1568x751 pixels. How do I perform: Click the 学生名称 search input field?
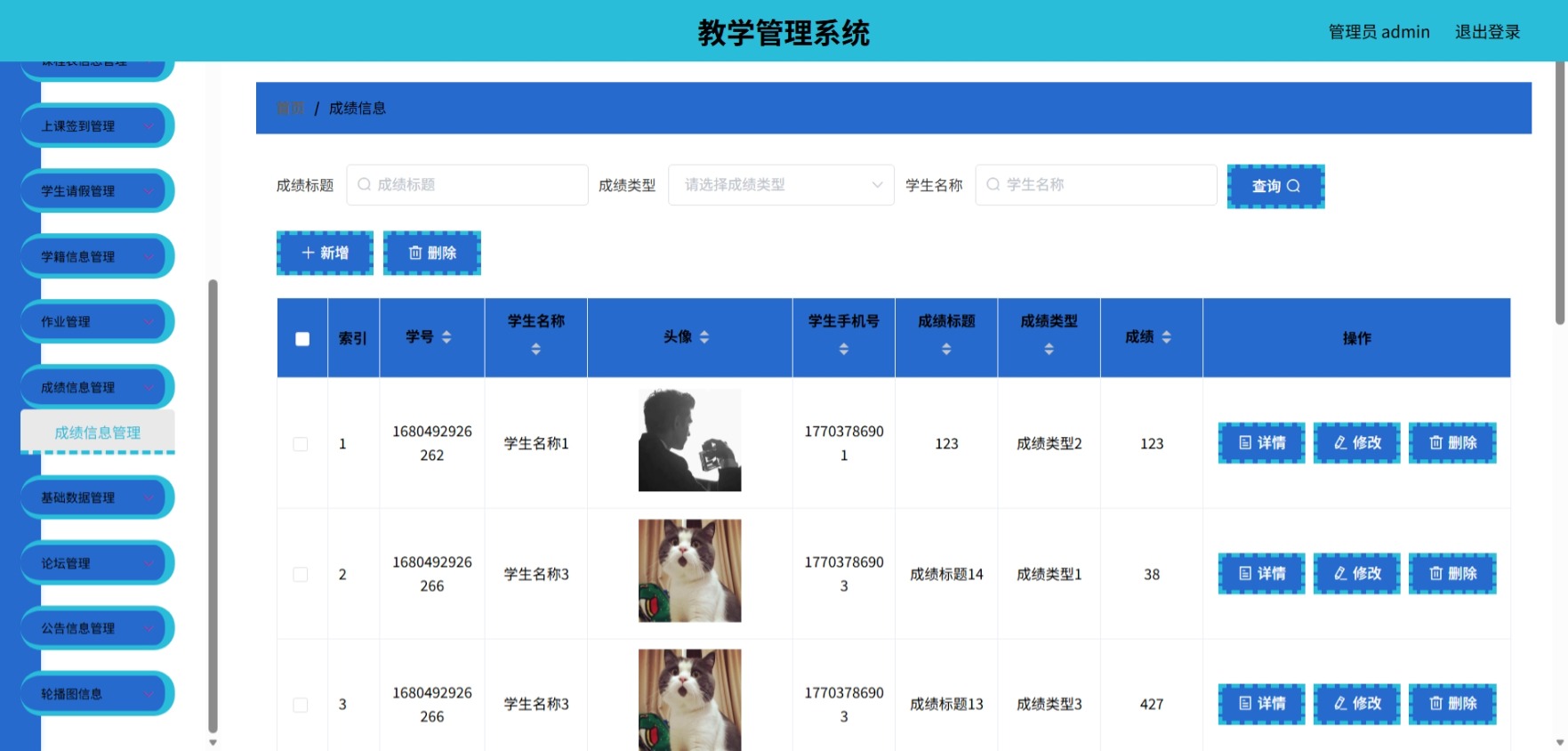(x=1096, y=185)
